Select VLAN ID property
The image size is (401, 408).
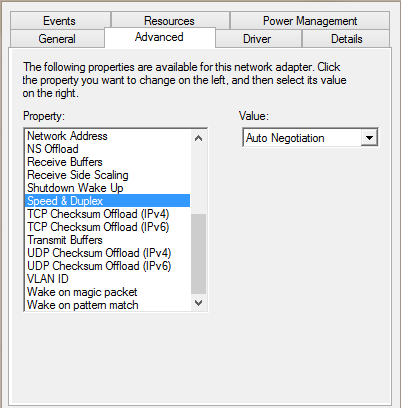click(x=108, y=279)
